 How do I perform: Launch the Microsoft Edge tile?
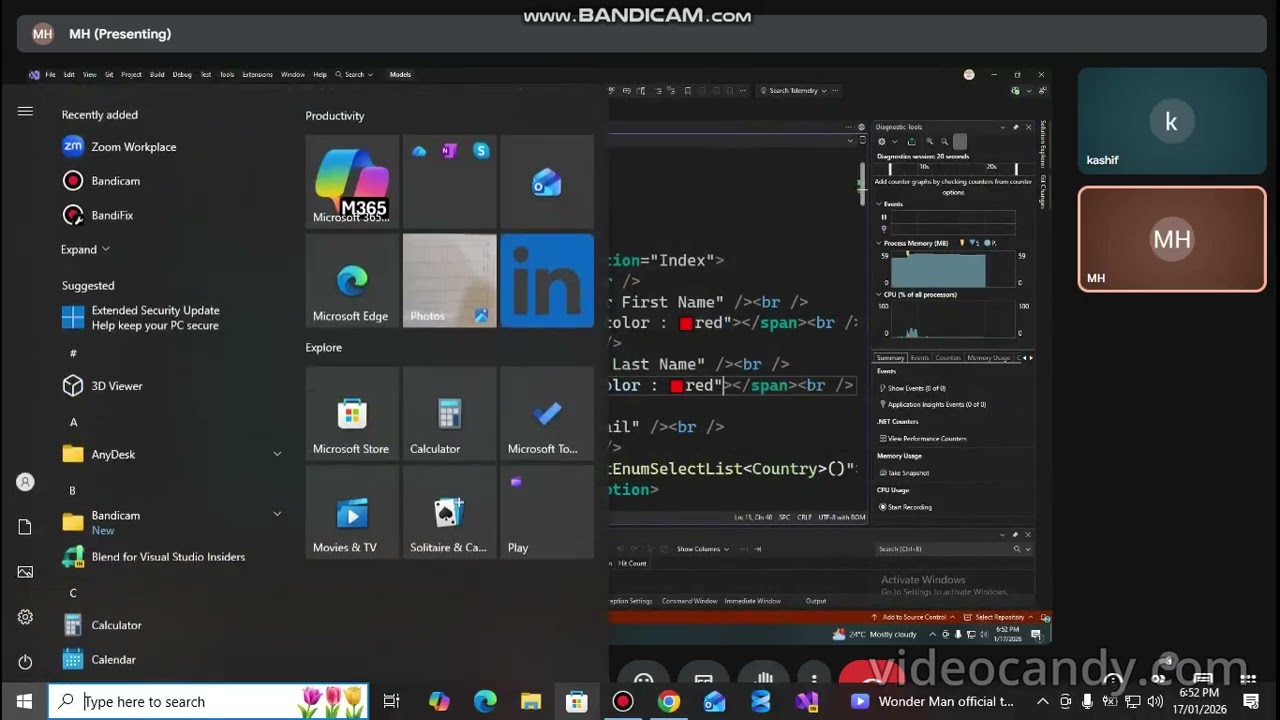(x=351, y=281)
